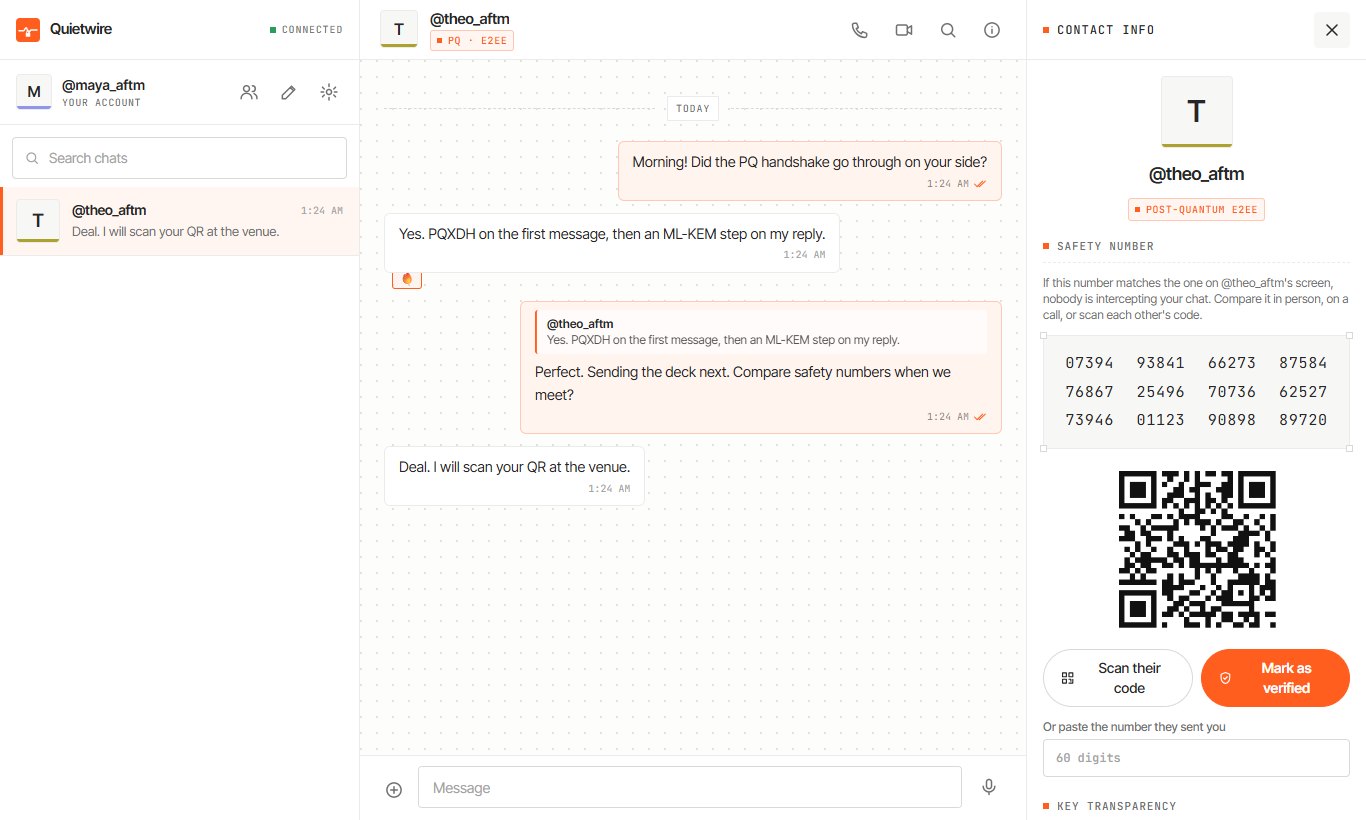This screenshot has height=820, width=1366.
Task: Click message 'Morning! Did the PQ handshake'
Action: point(810,171)
